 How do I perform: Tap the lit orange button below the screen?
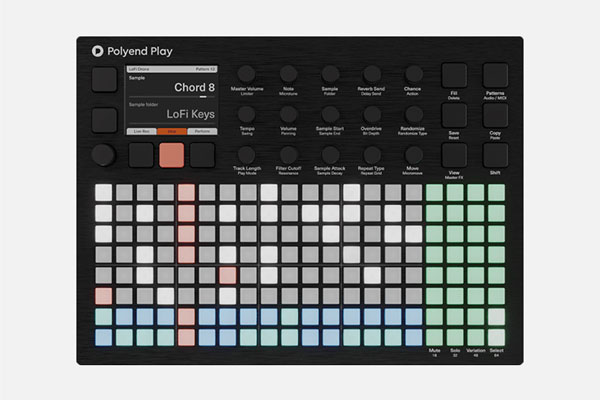pos(171,155)
